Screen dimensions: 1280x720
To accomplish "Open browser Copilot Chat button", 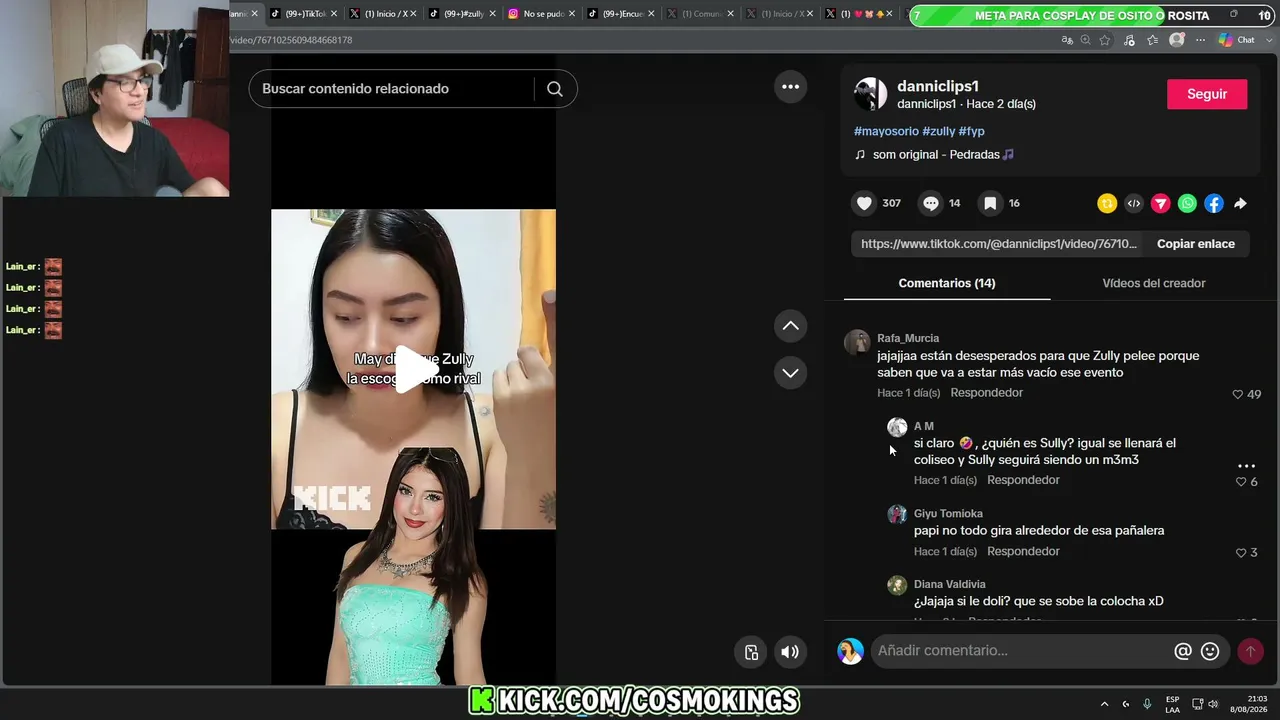I will 1237,40.
